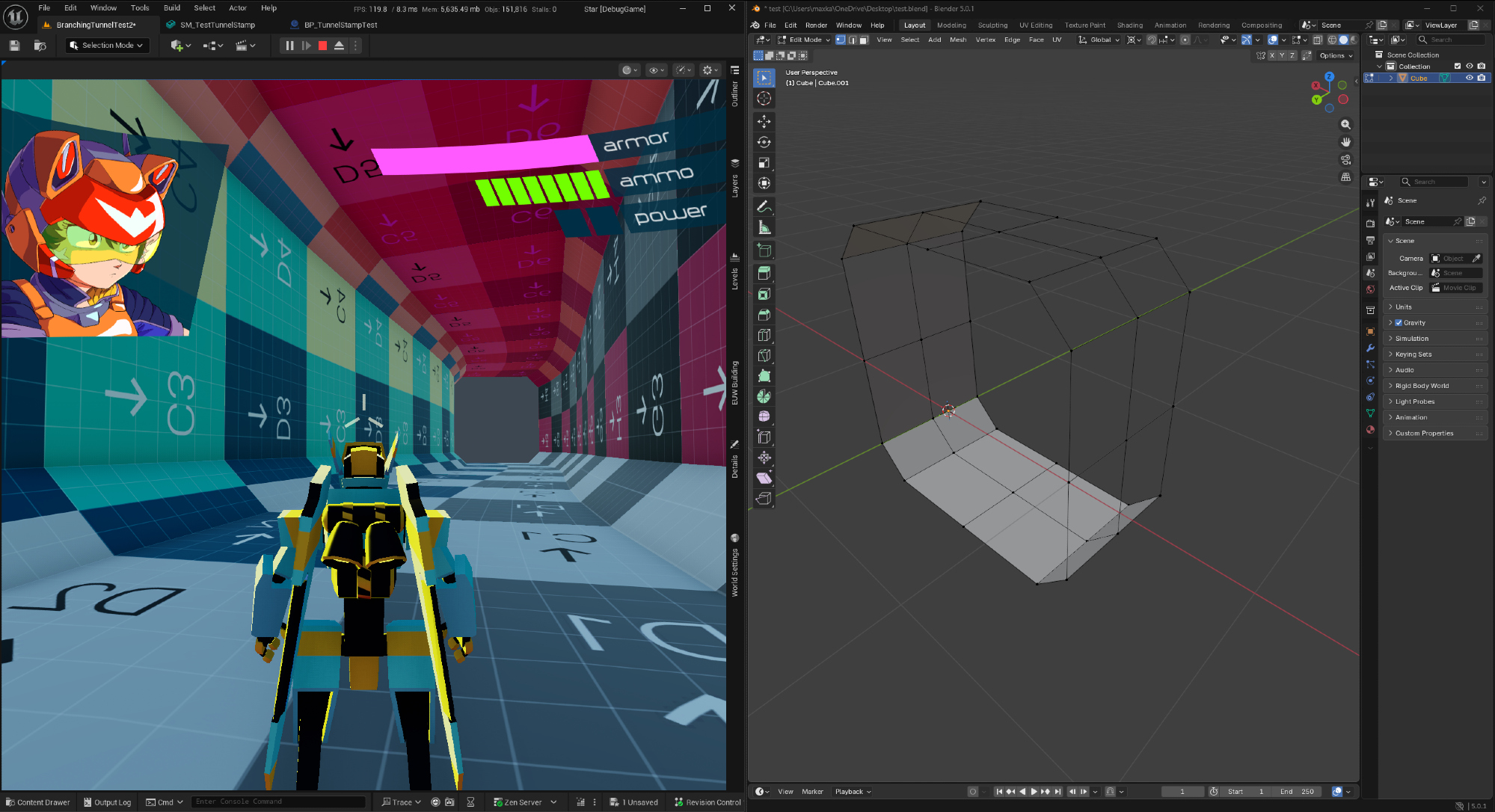
Task: Click the Annotate pencil tool
Action: [x=764, y=207]
